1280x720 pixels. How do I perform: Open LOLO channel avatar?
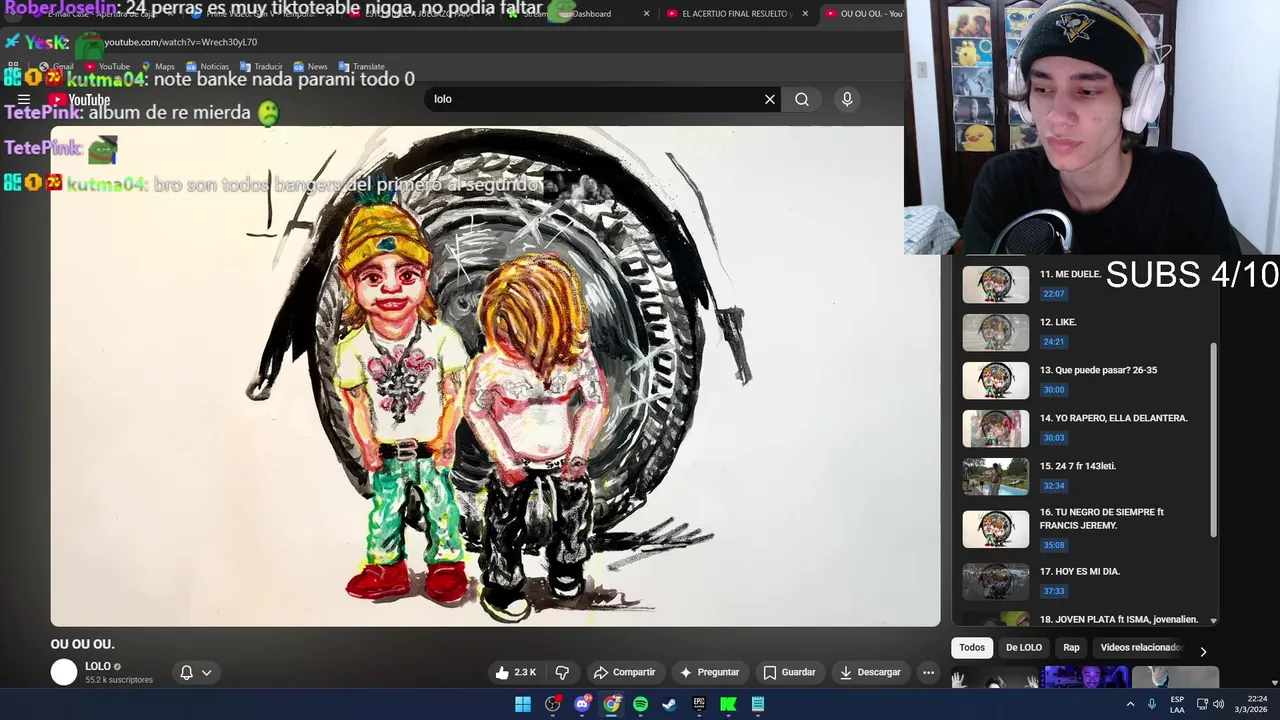[x=64, y=672]
